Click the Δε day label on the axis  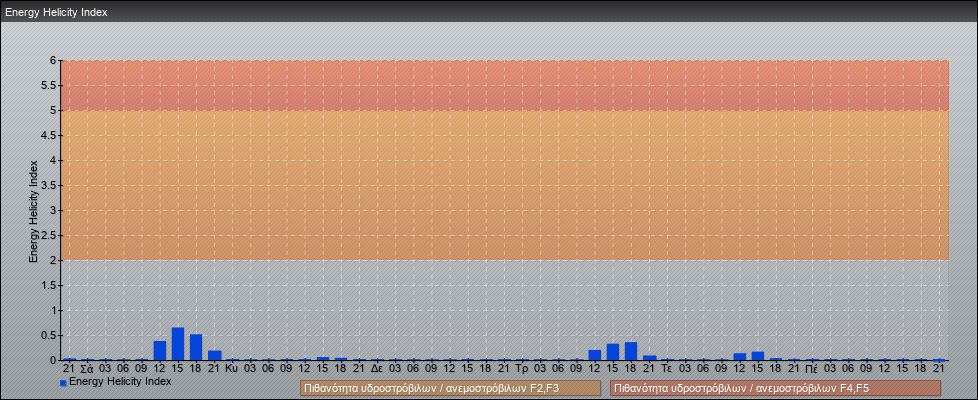377,369
